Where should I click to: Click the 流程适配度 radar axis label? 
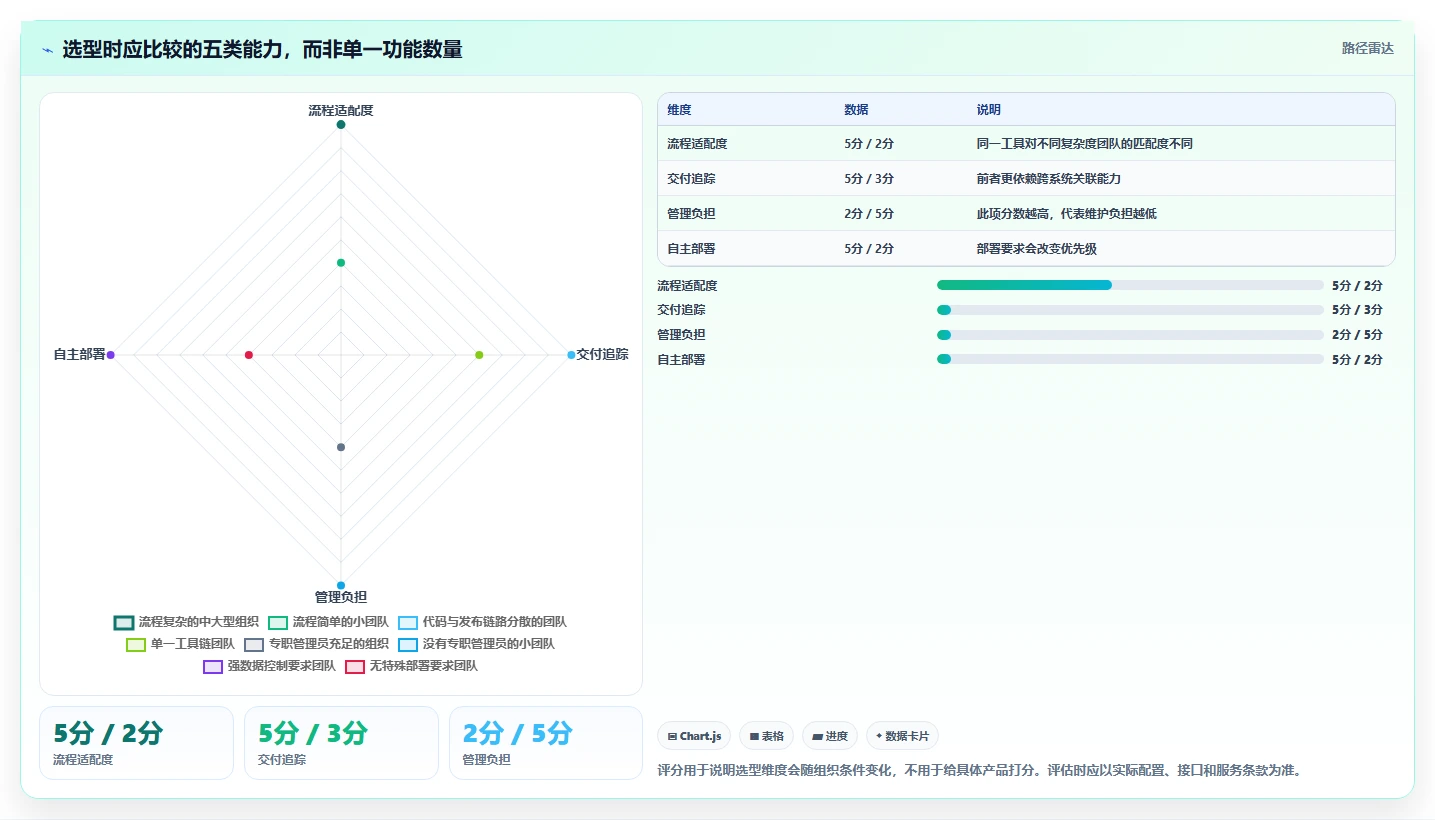[x=341, y=110]
